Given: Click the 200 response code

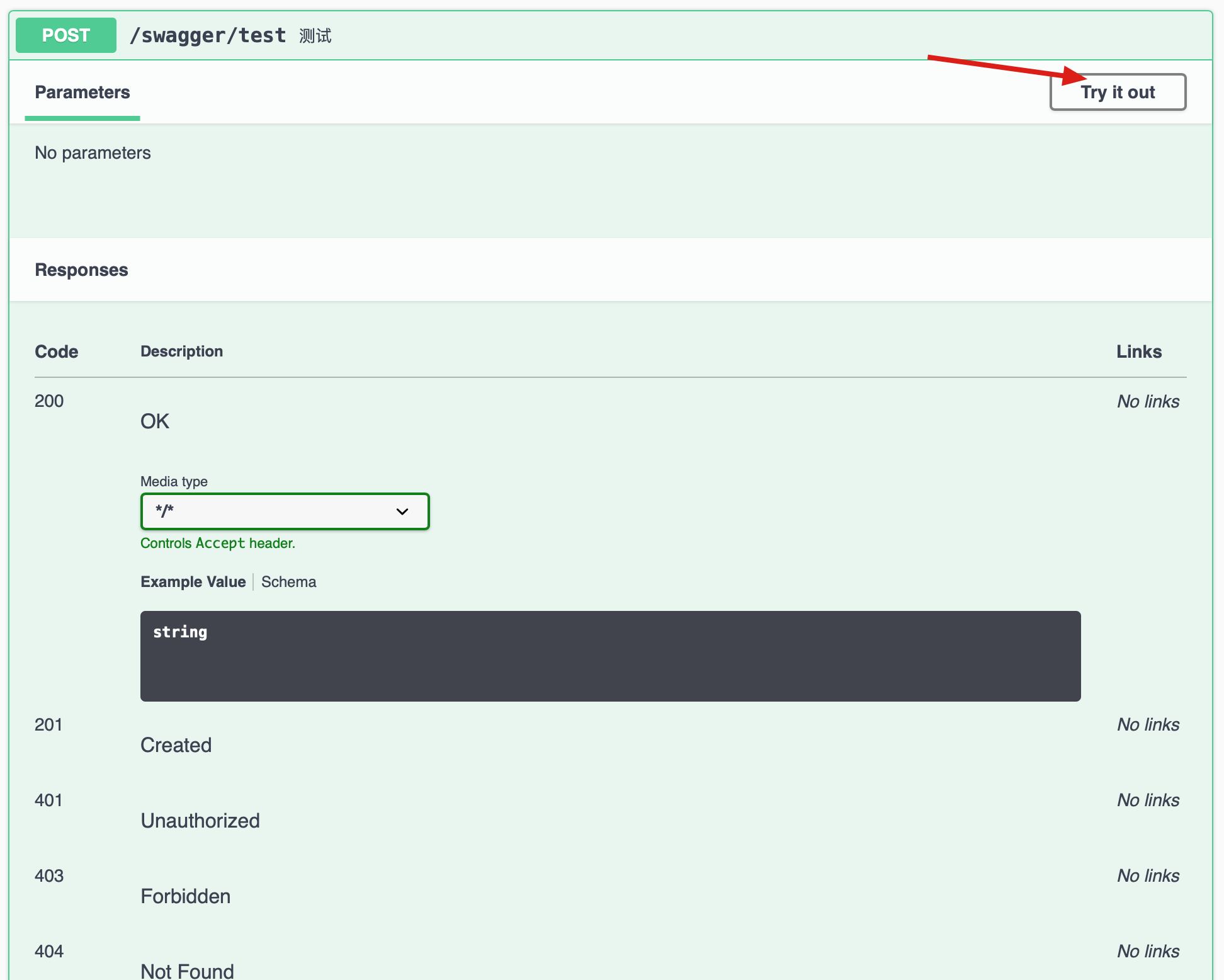Looking at the screenshot, I should point(49,401).
